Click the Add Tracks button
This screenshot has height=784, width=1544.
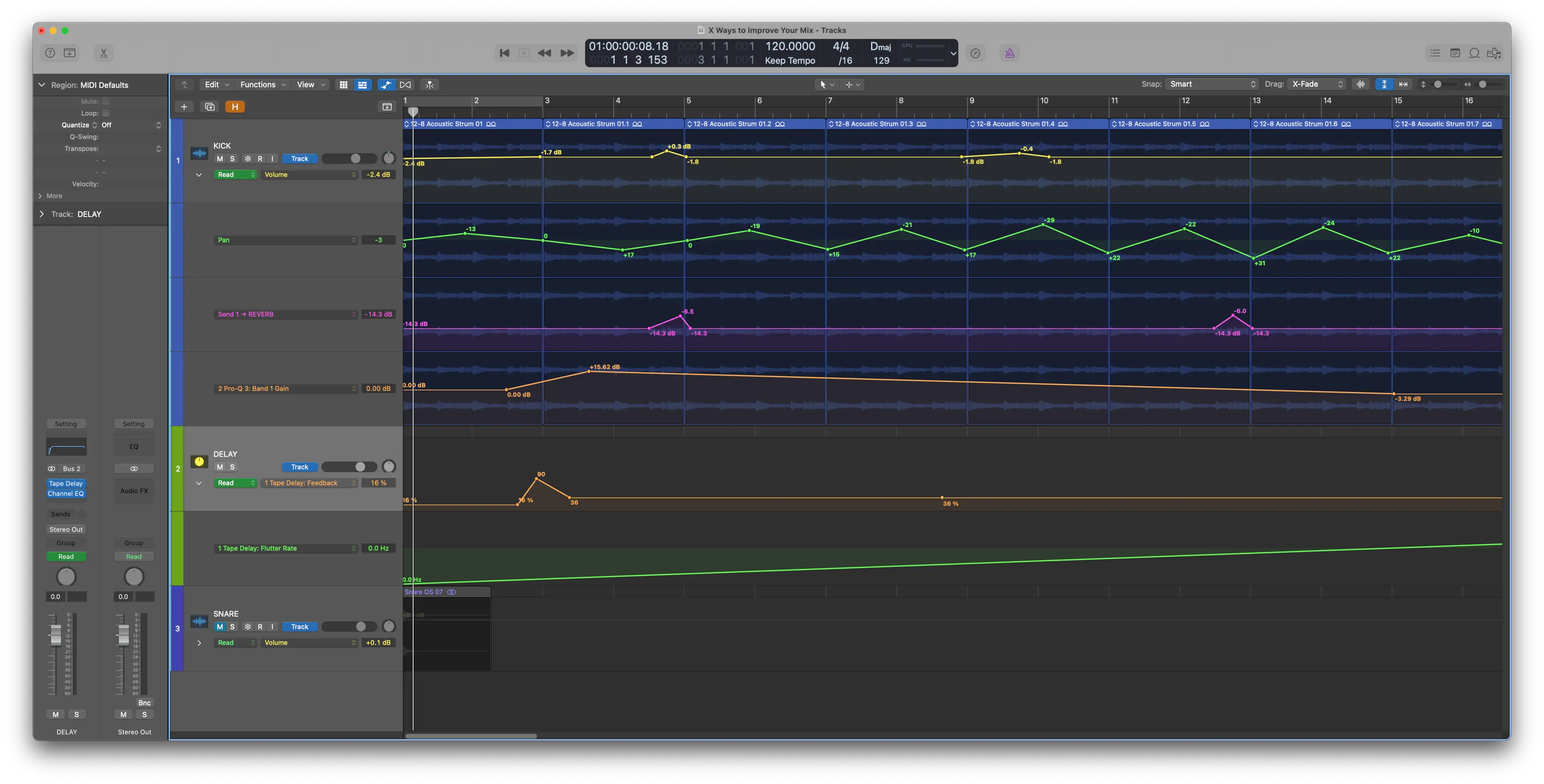tap(184, 106)
